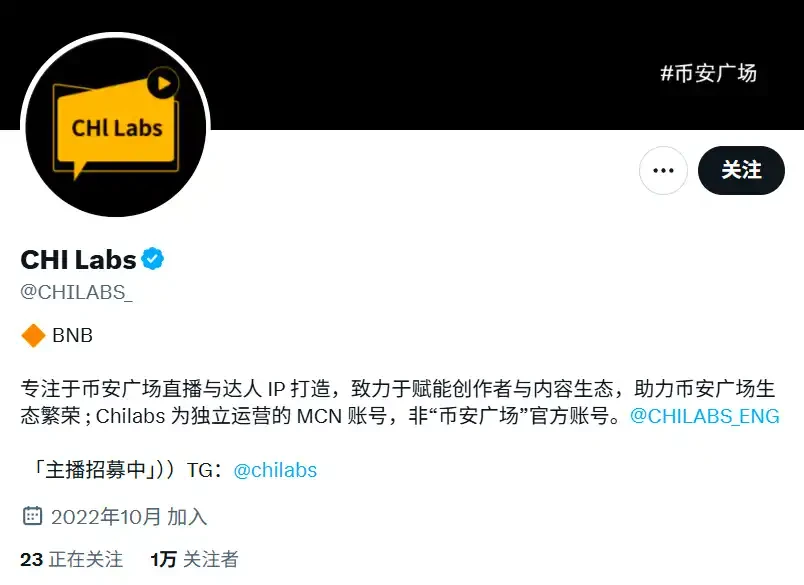Click the calendar icon beside join date
The height and width of the screenshot is (585, 804).
pyautogui.click(x=32, y=516)
